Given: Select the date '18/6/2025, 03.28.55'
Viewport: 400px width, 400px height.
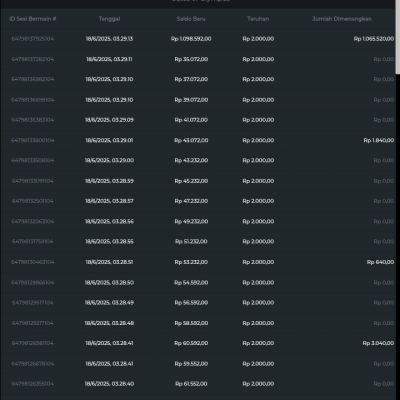Looking at the screenshot, I should click(x=109, y=241).
